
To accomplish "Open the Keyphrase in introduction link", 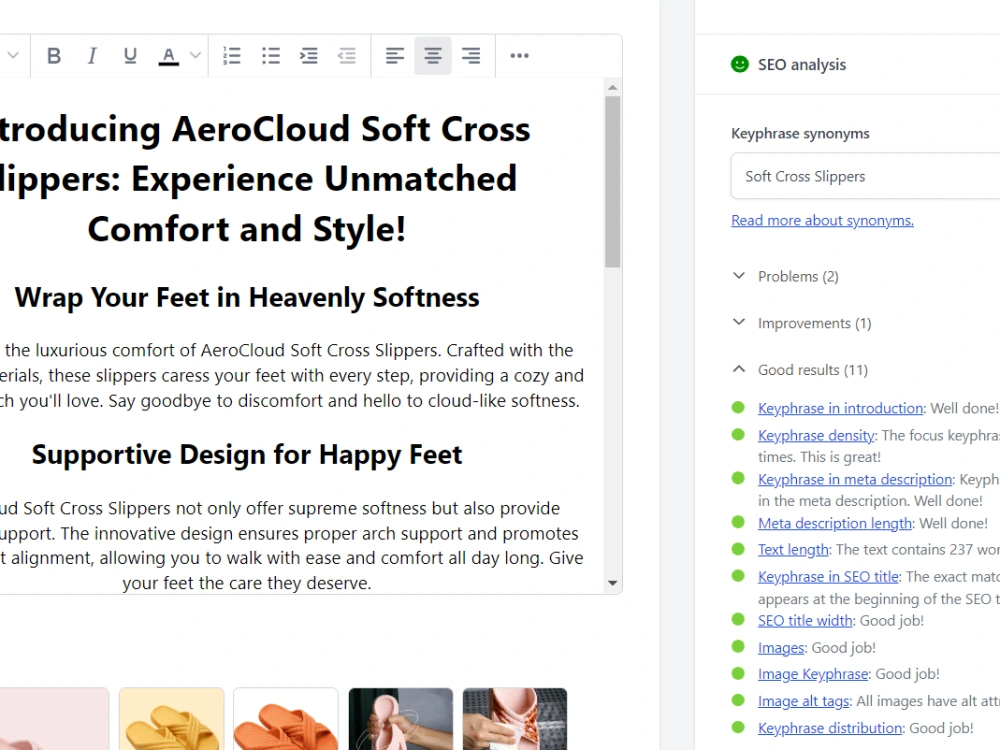I will tap(840, 408).
